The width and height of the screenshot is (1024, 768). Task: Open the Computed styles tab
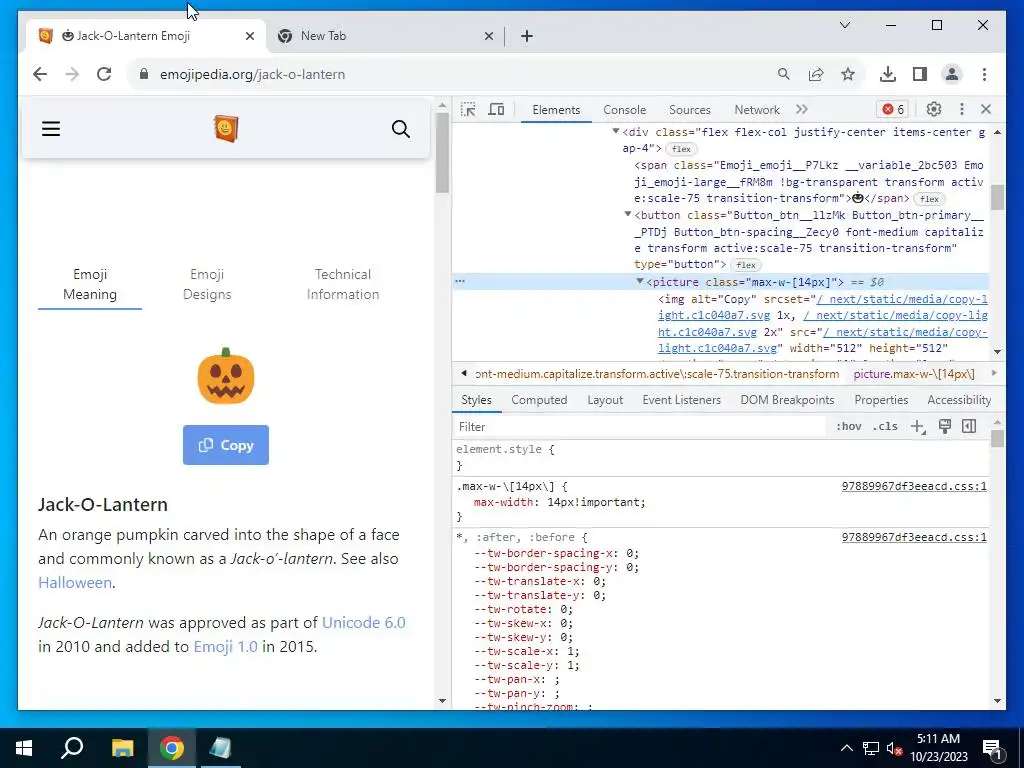[x=539, y=400]
